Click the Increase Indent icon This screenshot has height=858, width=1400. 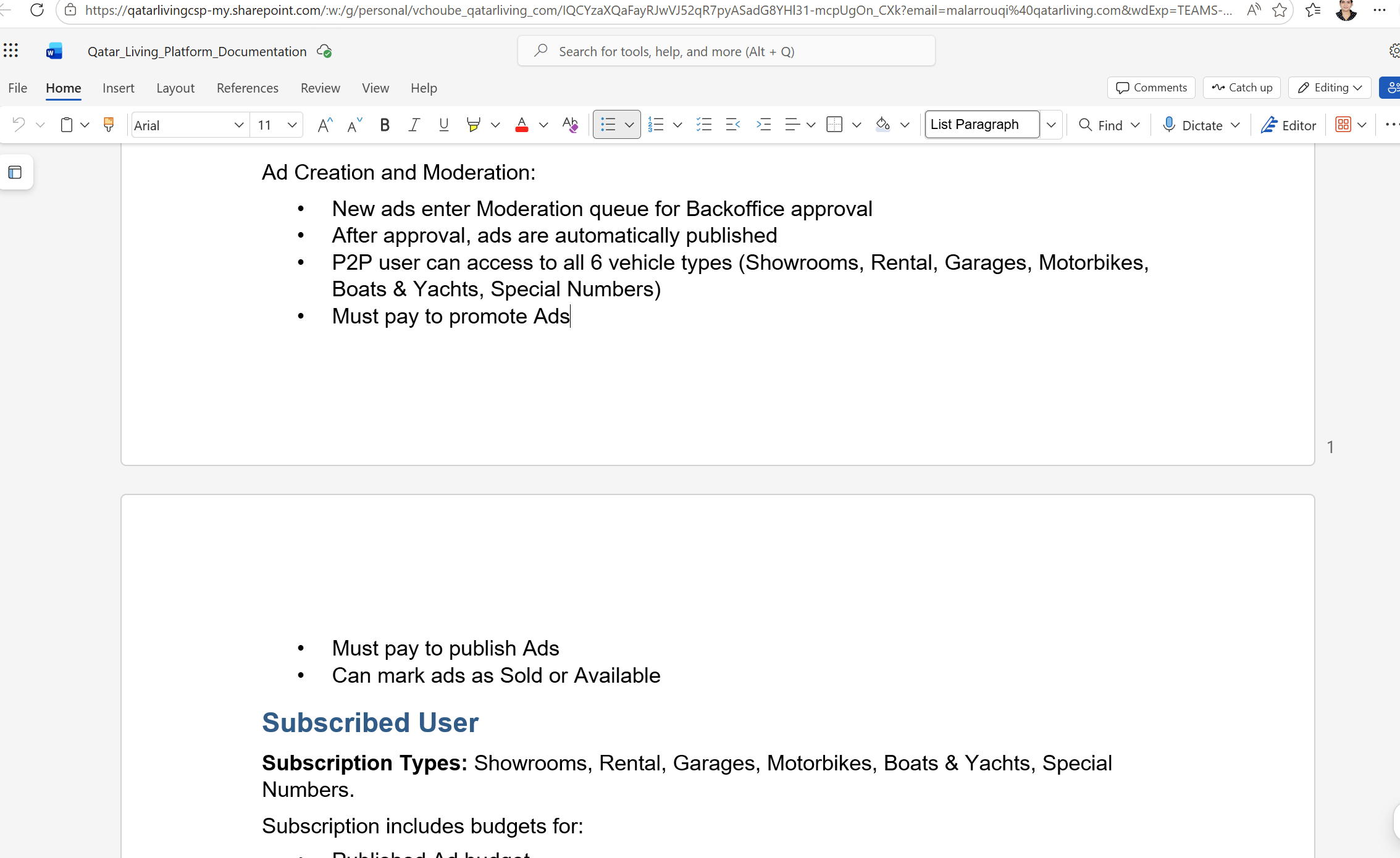pos(763,125)
